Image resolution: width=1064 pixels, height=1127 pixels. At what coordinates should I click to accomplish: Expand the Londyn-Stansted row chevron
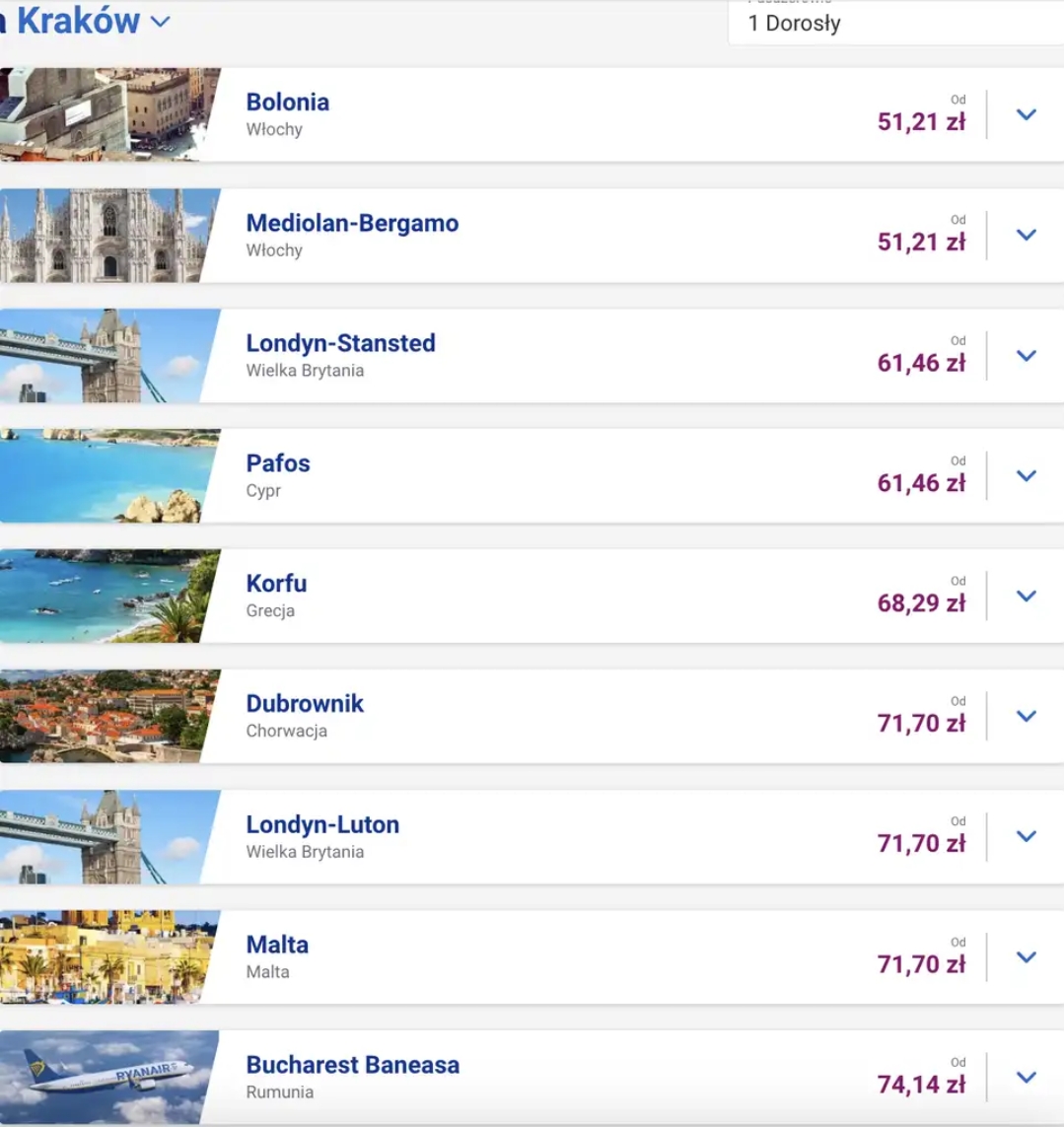tap(1026, 355)
